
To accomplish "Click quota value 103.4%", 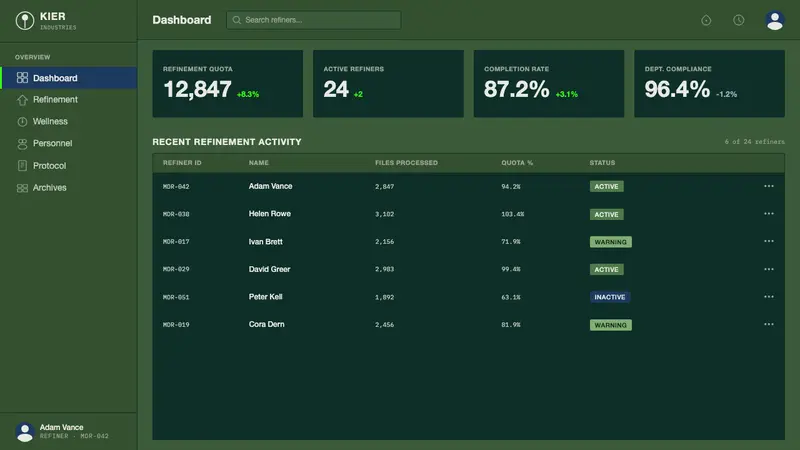I will pyautogui.click(x=513, y=214).
